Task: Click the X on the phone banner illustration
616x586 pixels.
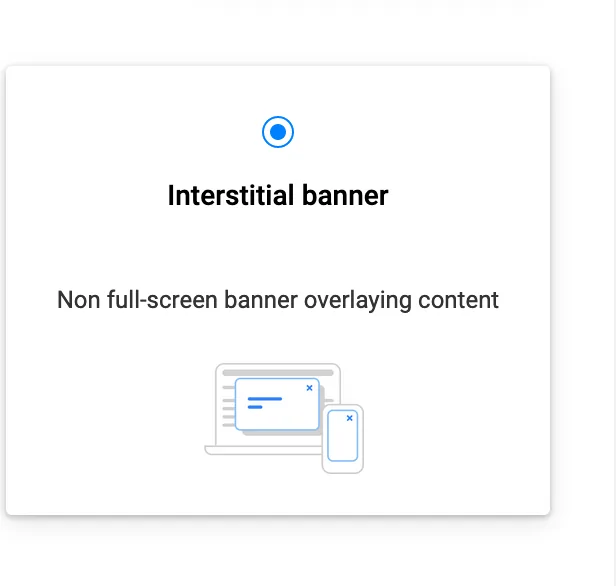Action: point(349,418)
